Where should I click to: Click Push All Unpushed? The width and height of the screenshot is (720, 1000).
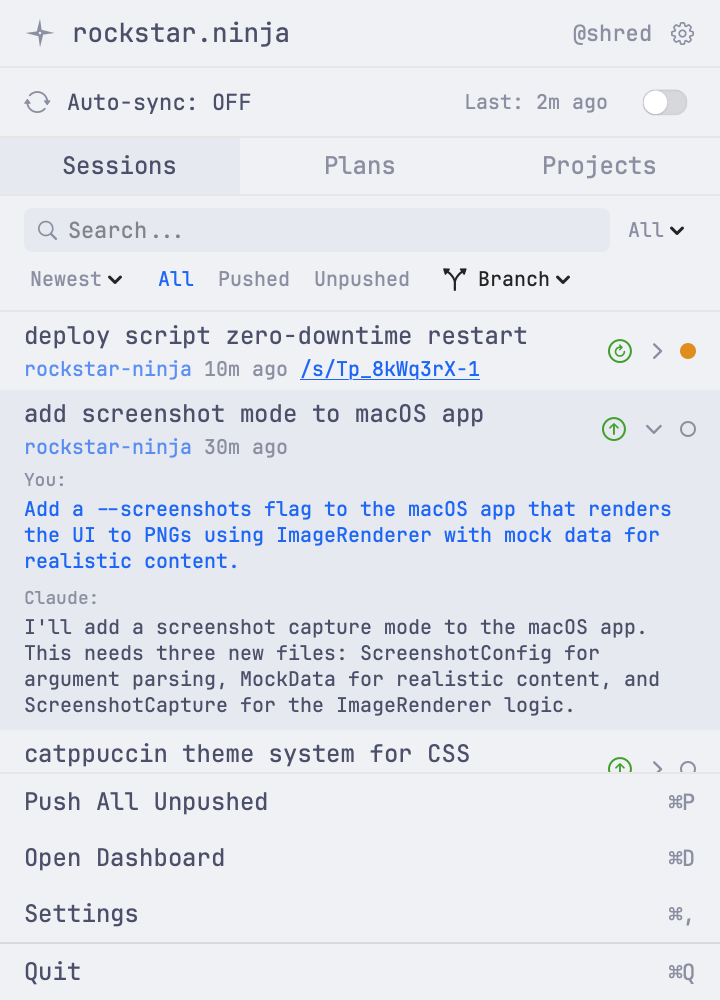tap(146, 801)
